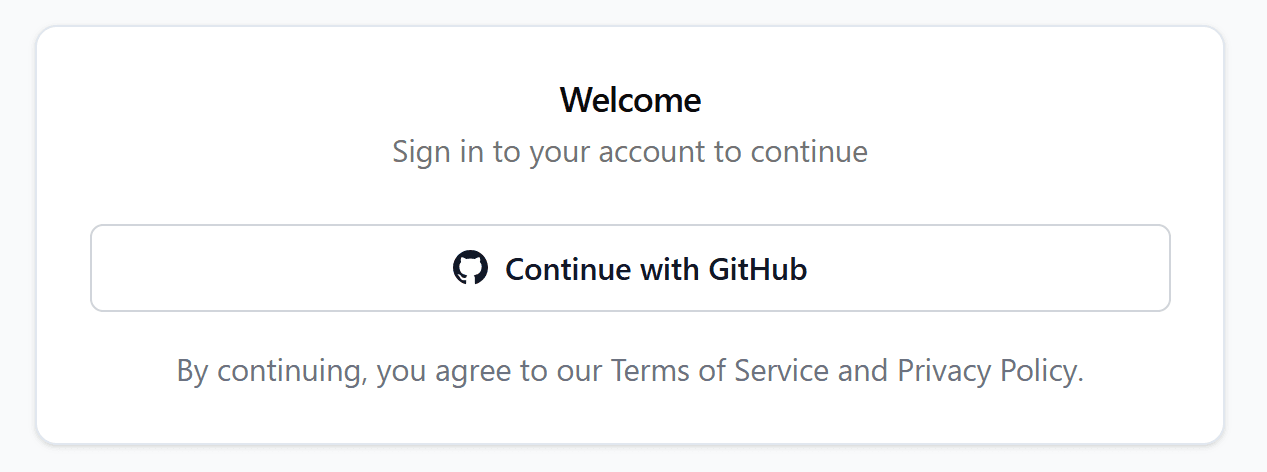Click the word "and" between the policy links
This screenshot has height=472, width=1267.
point(863,371)
